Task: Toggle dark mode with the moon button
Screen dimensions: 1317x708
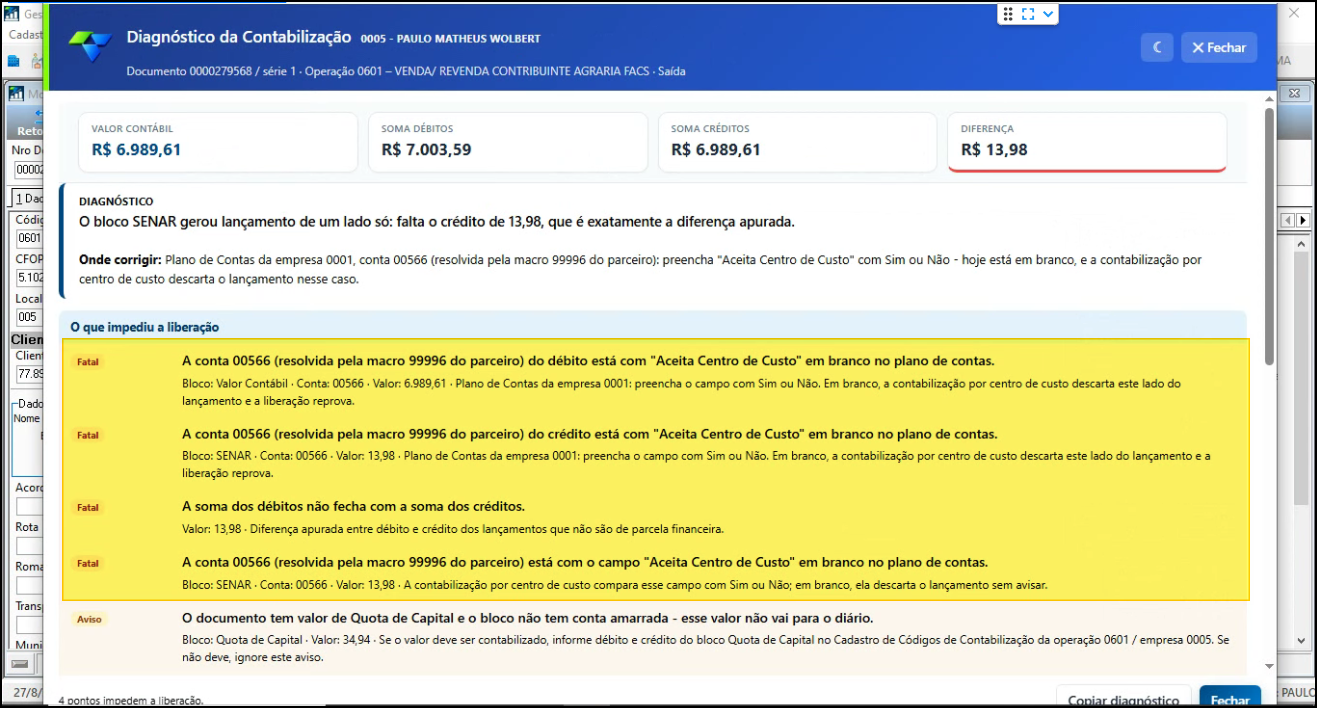Action: (1157, 47)
